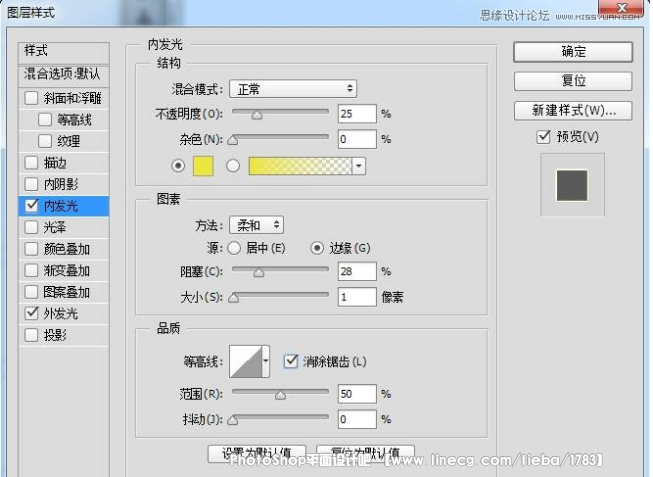Click the 抖动 slider handle

pyautogui.click(x=233, y=420)
